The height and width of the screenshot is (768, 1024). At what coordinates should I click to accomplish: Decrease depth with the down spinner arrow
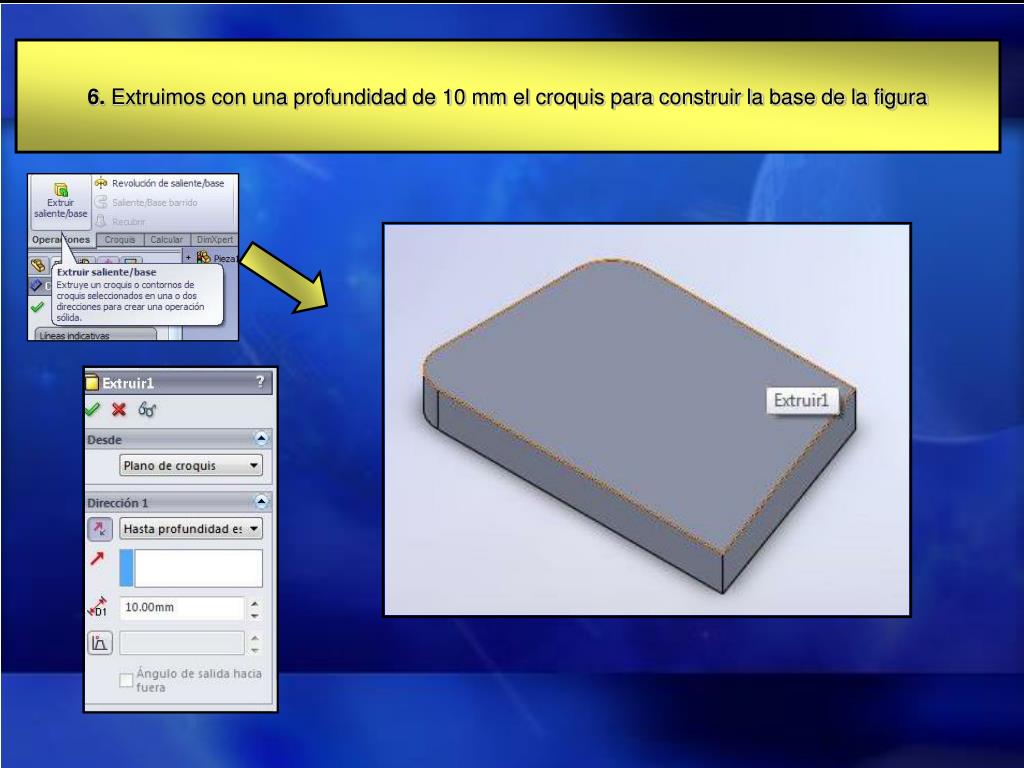pos(255,615)
